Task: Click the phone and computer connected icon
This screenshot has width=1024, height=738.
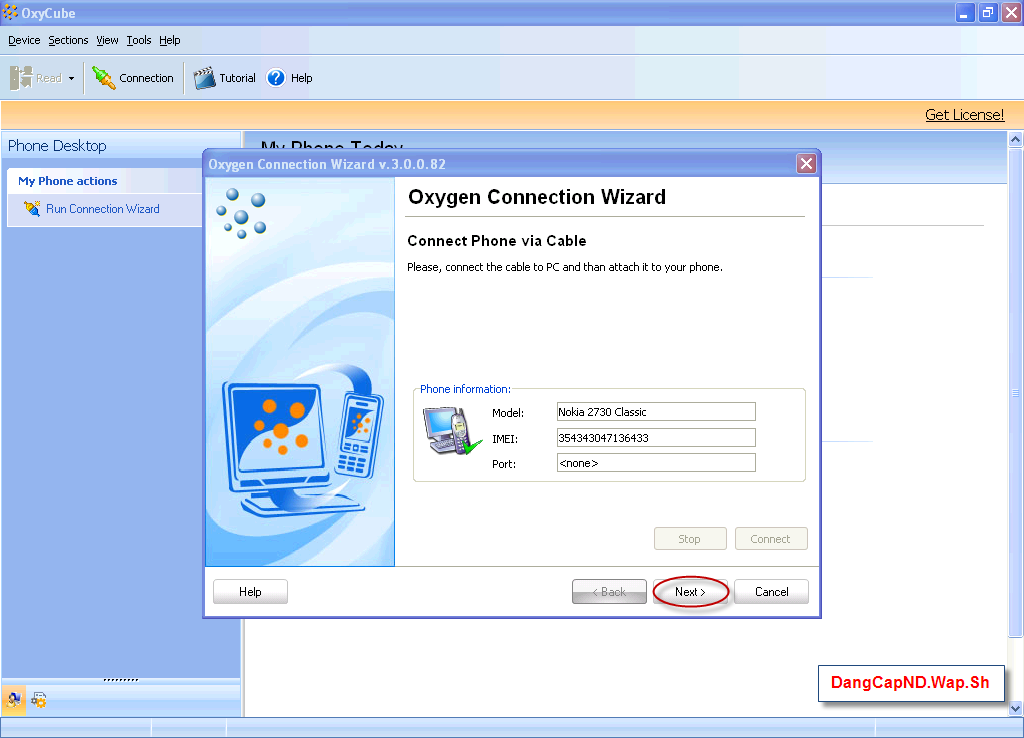Action: [x=452, y=431]
